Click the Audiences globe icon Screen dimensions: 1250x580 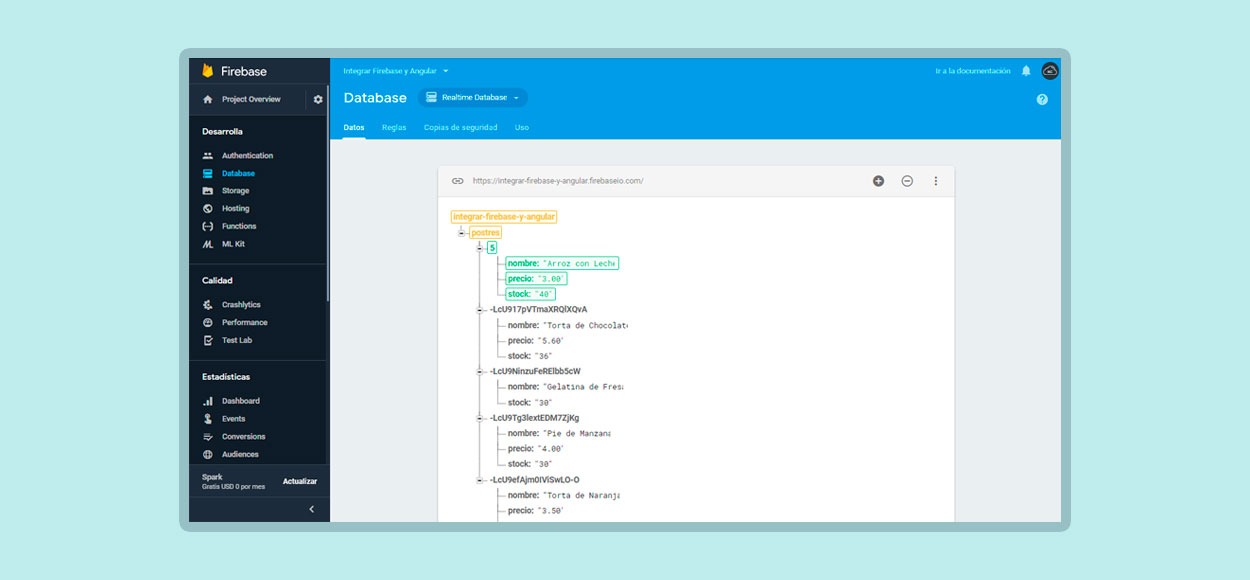pos(208,454)
